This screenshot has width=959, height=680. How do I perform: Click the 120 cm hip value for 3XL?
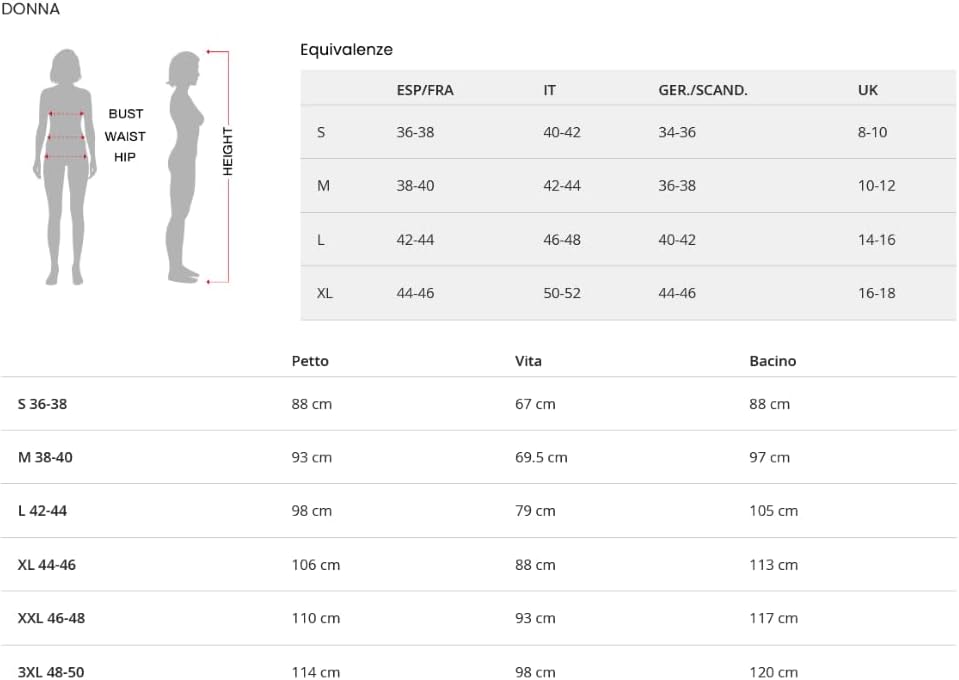coord(773,672)
